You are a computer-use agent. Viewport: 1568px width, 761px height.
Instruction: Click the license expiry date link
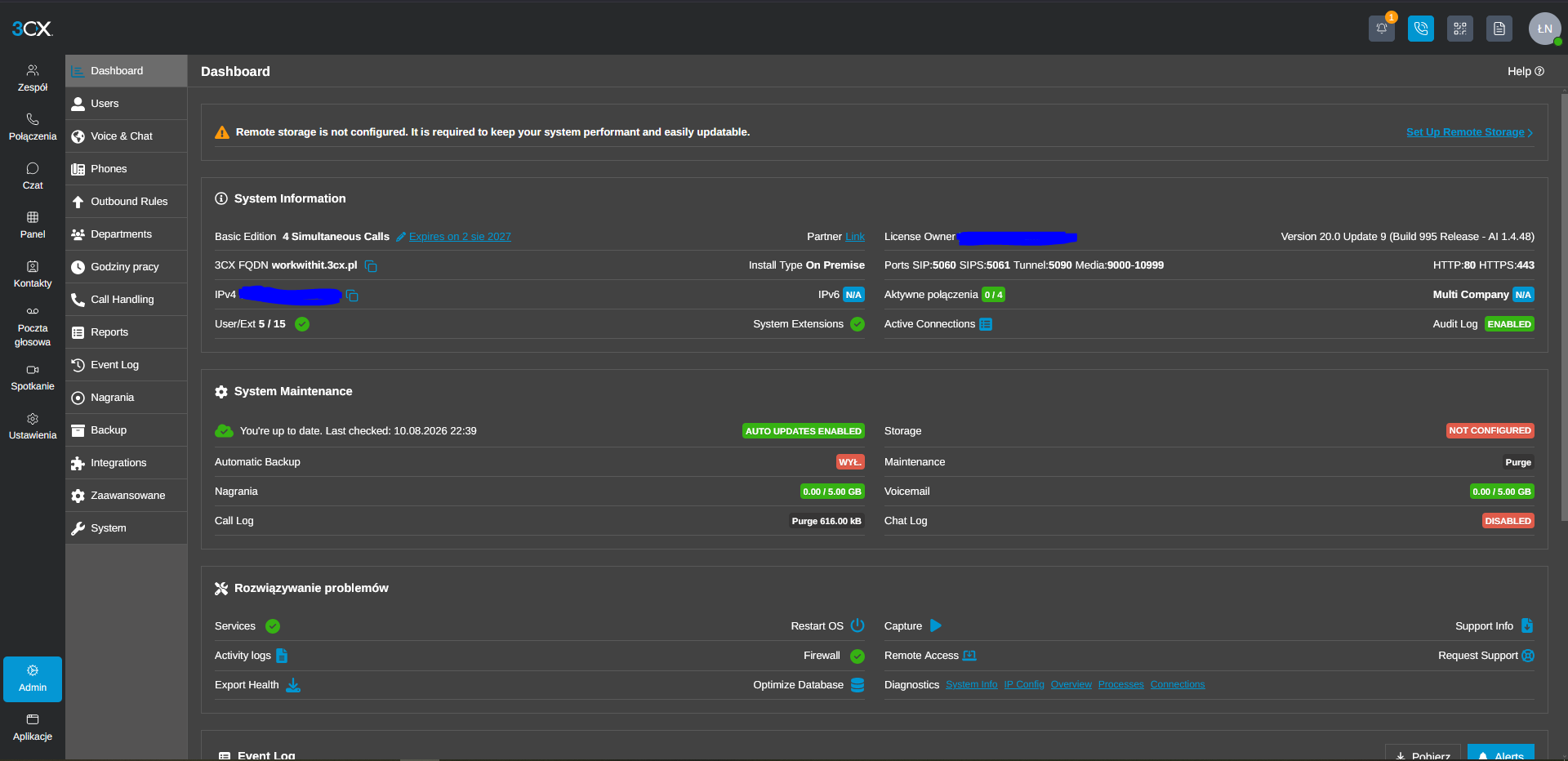pos(460,237)
